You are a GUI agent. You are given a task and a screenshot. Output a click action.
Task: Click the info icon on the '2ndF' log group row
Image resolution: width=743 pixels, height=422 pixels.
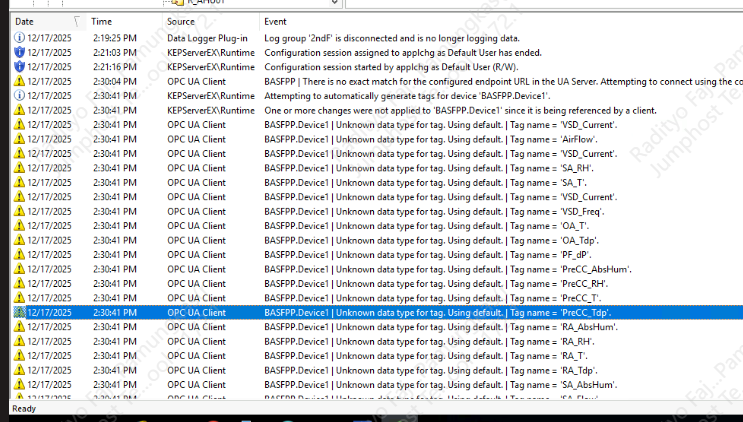coord(19,38)
